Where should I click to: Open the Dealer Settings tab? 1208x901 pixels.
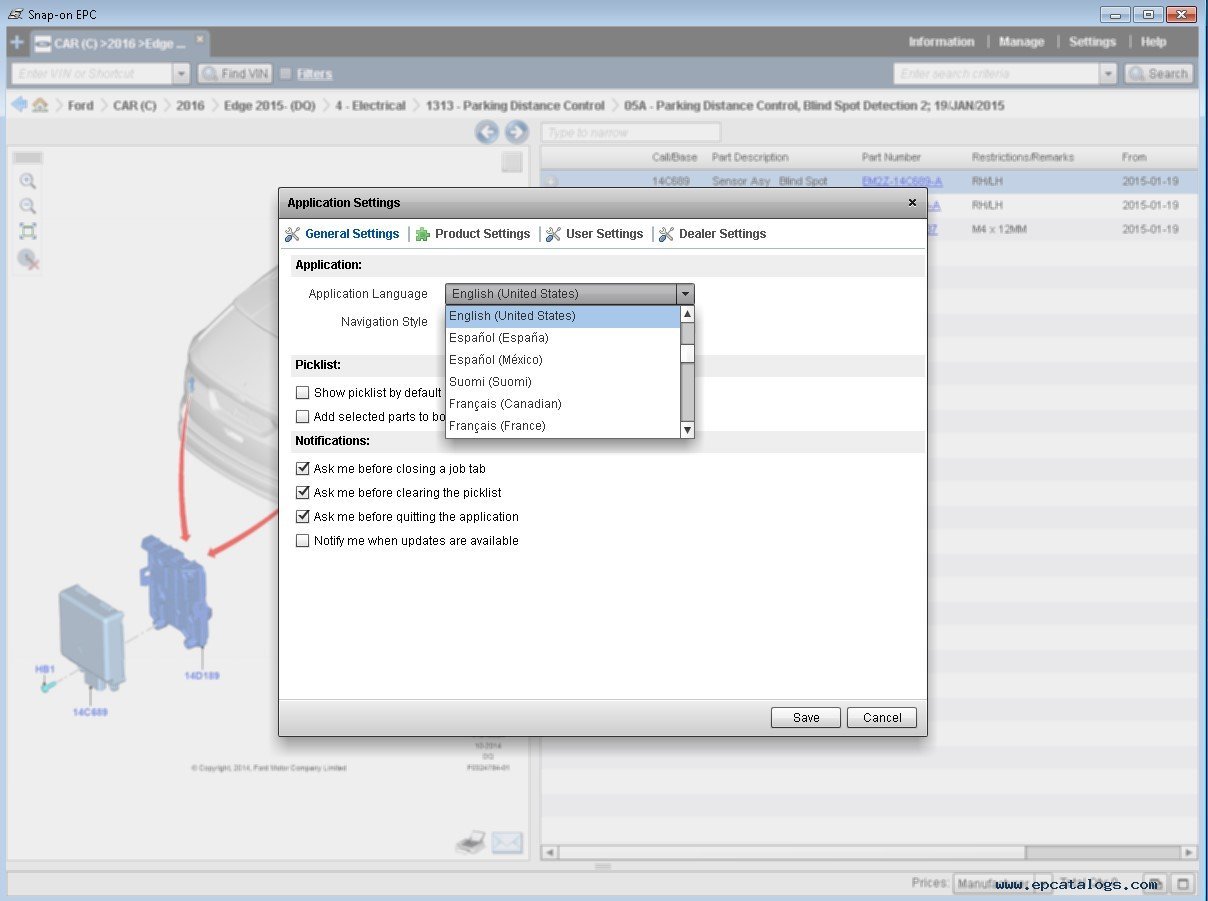click(x=722, y=234)
